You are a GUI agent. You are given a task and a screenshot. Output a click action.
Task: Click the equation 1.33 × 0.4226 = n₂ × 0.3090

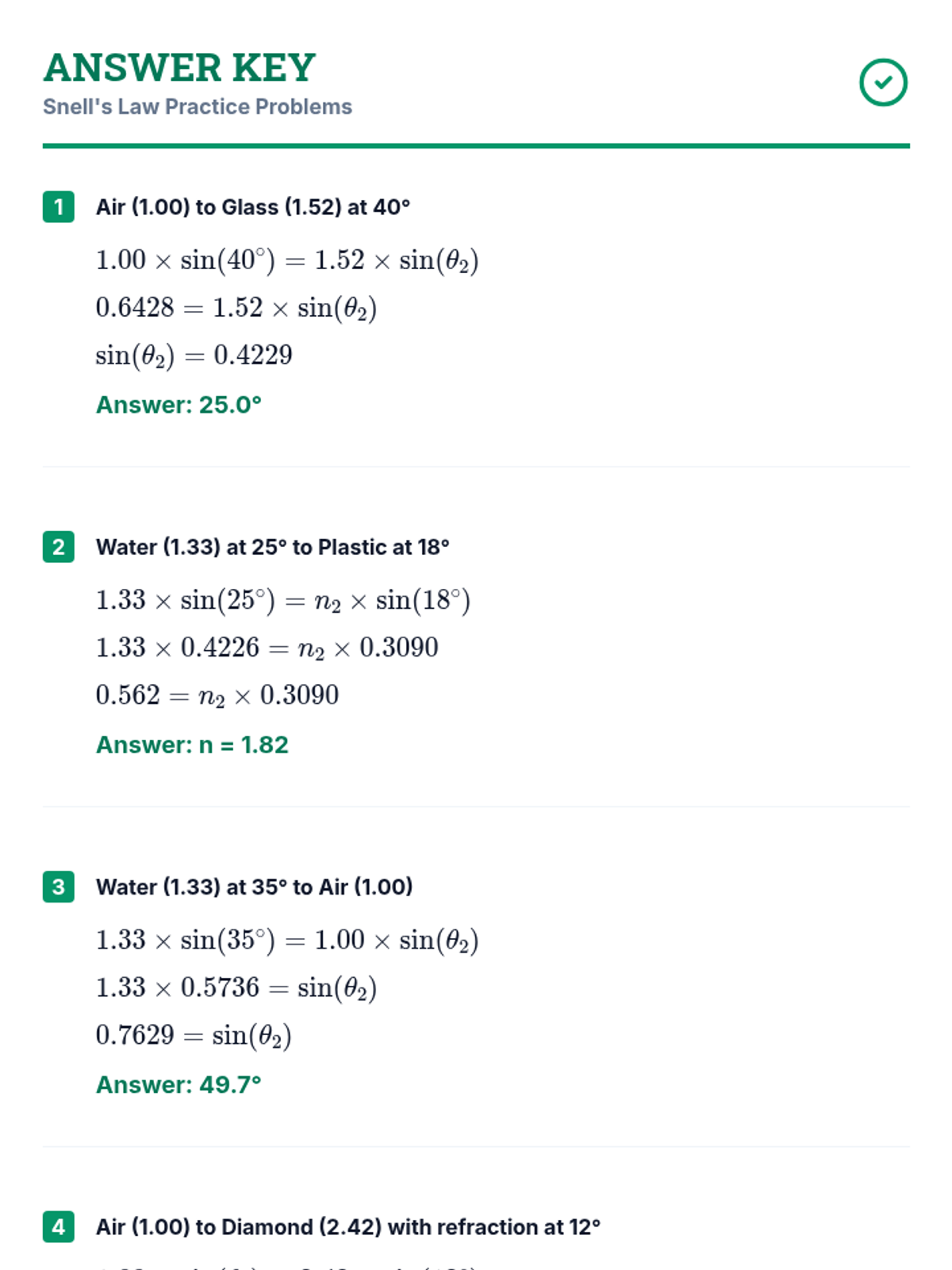[267, 648]
